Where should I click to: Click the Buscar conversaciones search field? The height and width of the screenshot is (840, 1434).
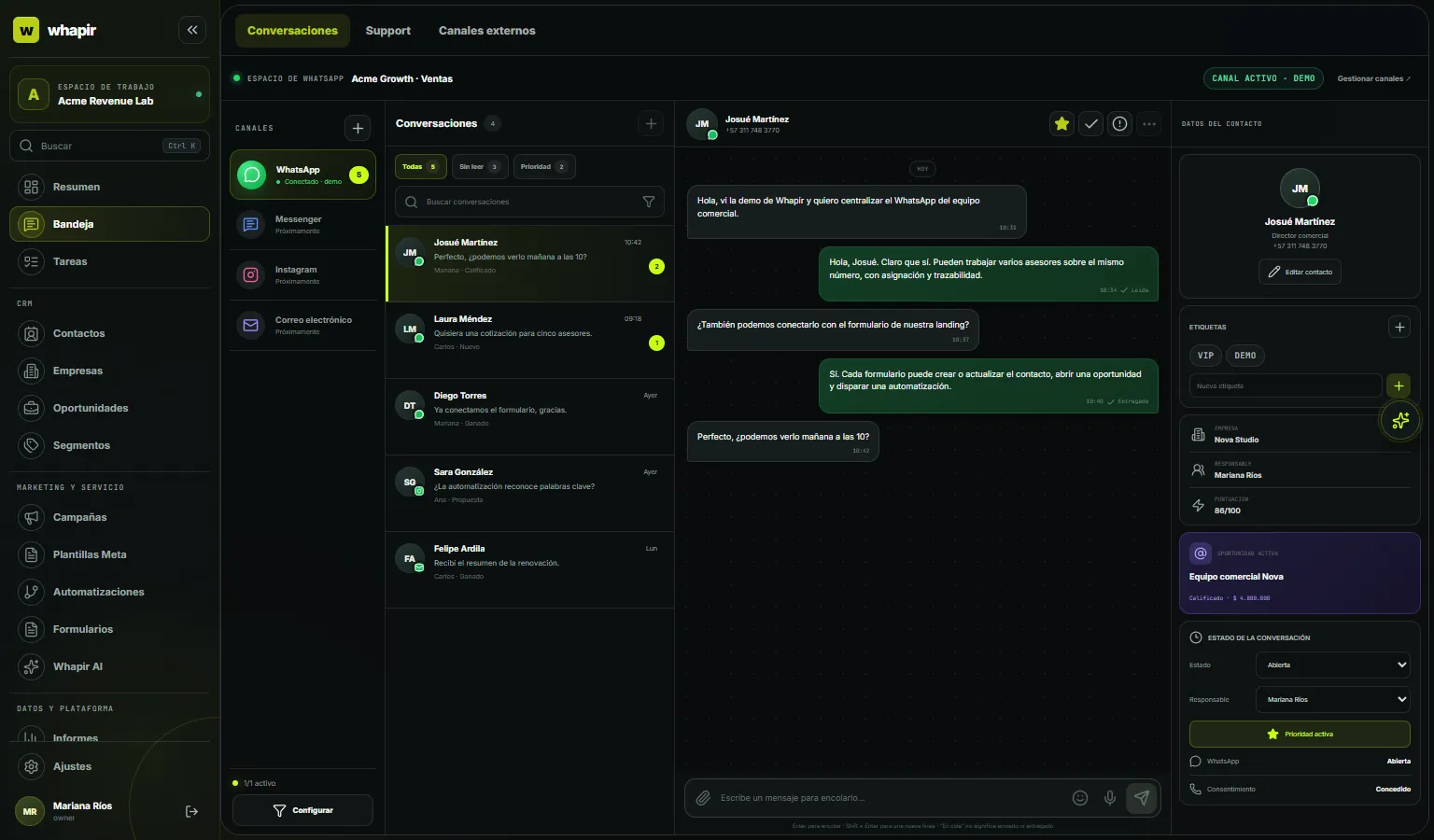point(529,202)
